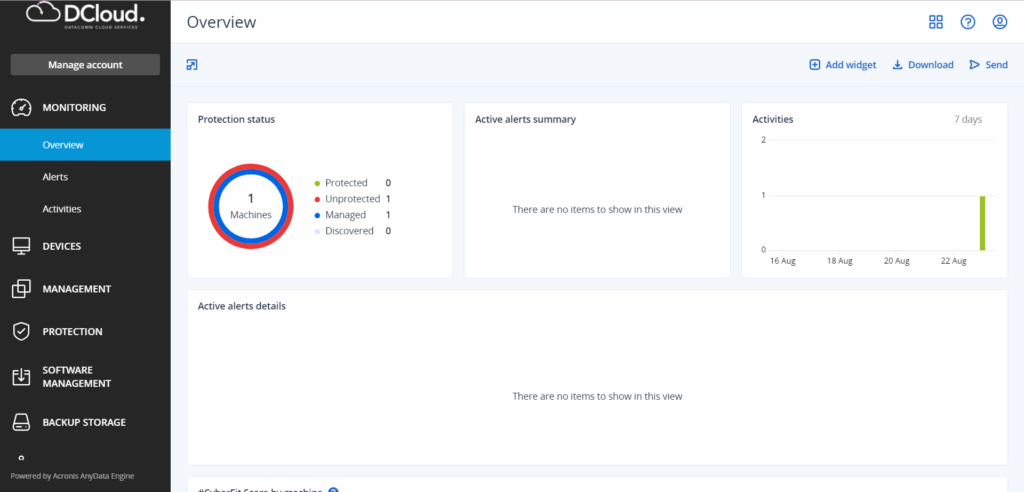Click the DCloud logo

coord(85,17)
